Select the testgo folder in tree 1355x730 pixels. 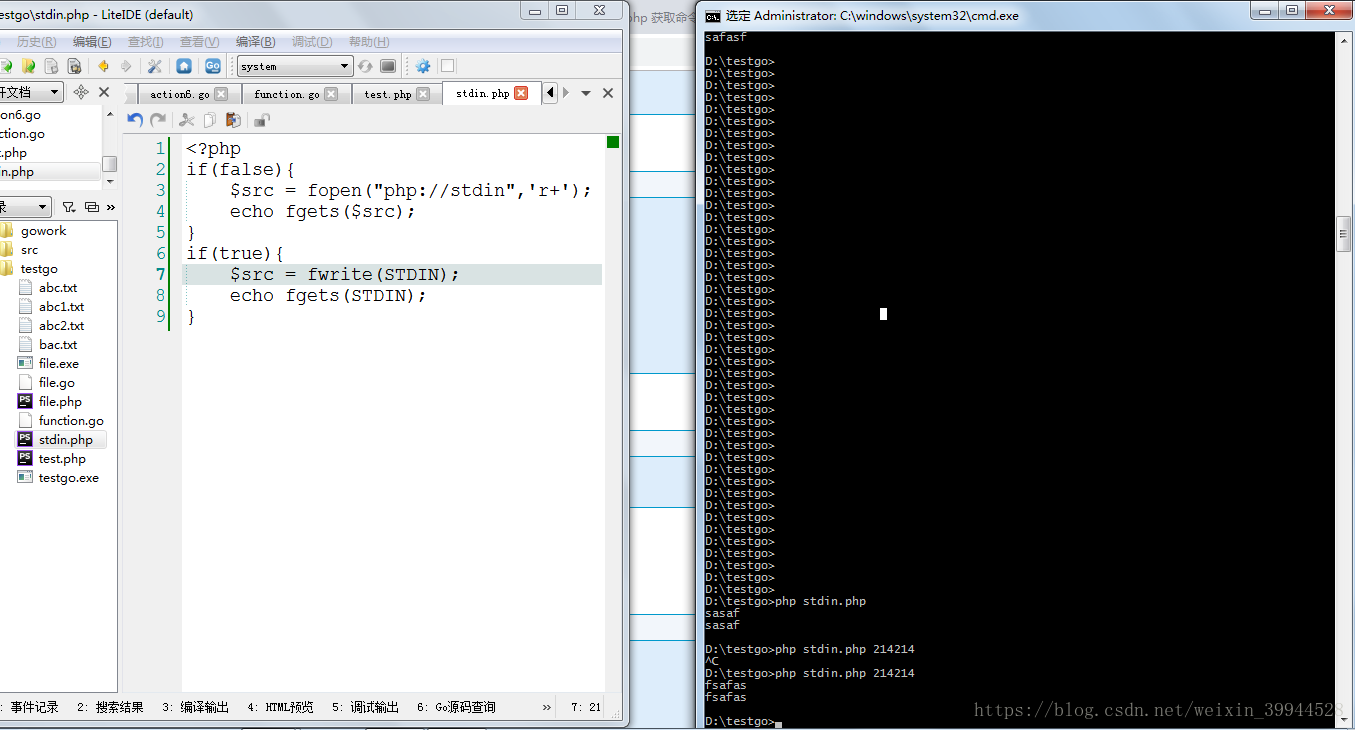pyautogui.click(x=39, y=269)
